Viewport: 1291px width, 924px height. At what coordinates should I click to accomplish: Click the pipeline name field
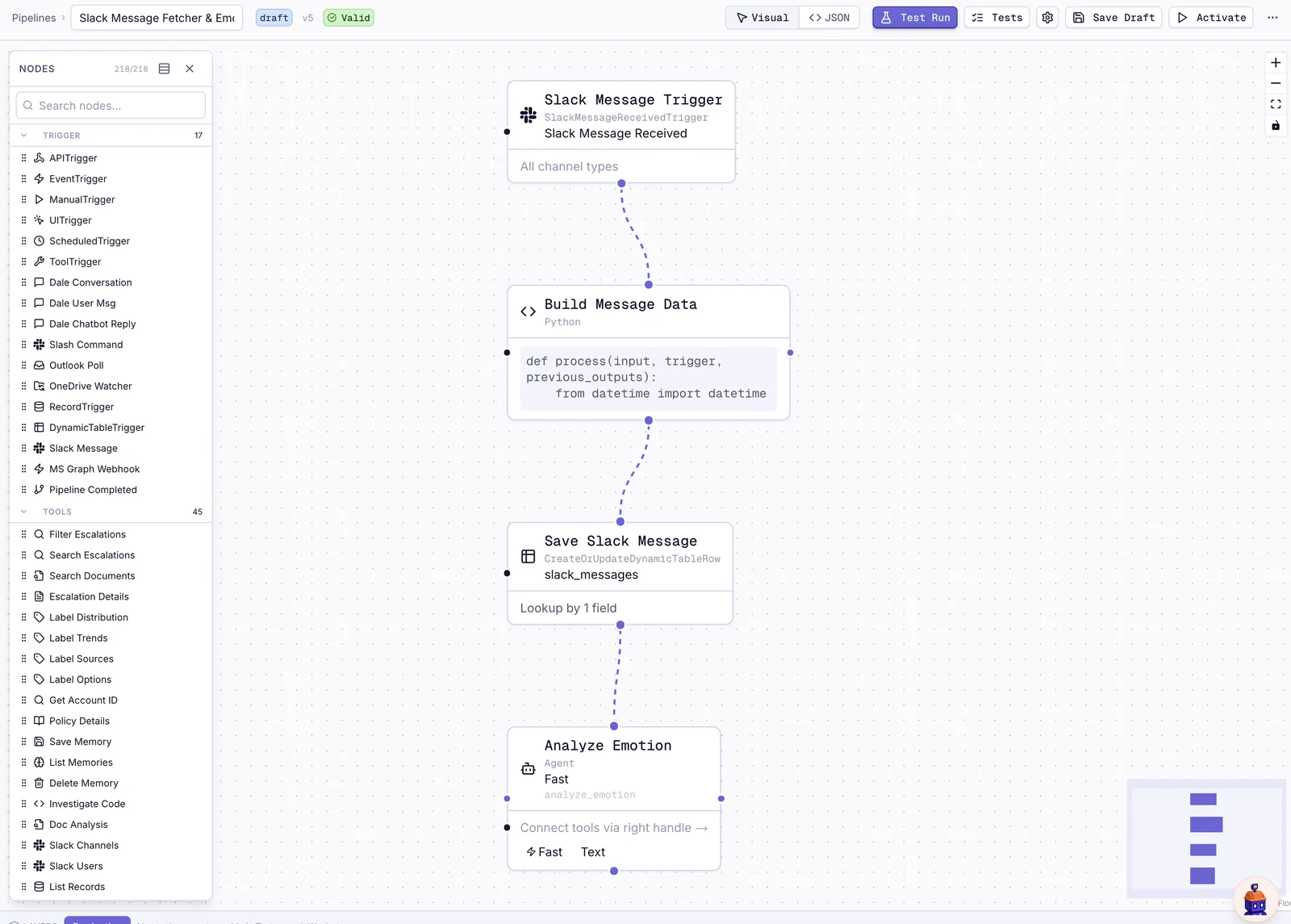[x=157, y=18]
